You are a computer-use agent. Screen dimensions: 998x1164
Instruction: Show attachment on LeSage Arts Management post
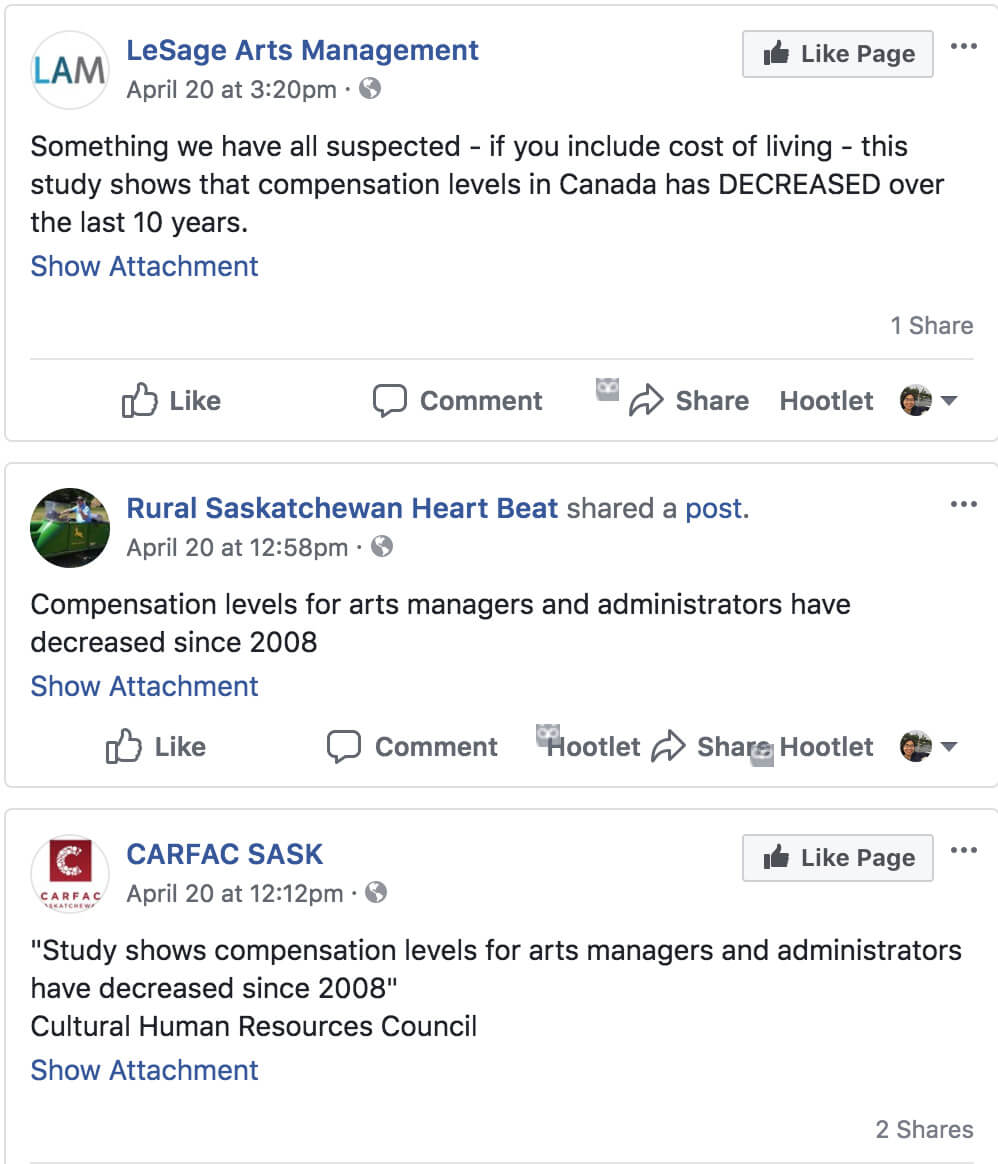coord(144,266)
